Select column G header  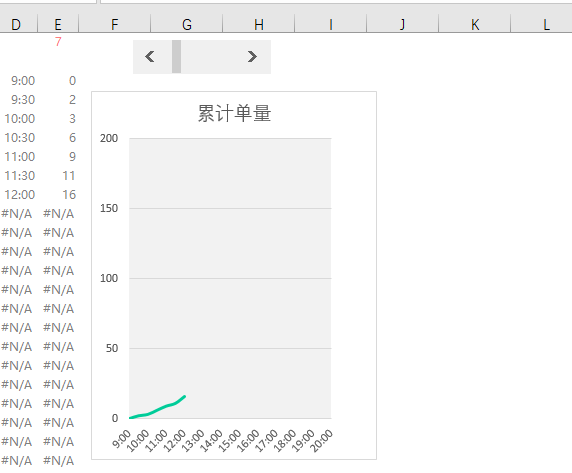click(x=187, y=25)
